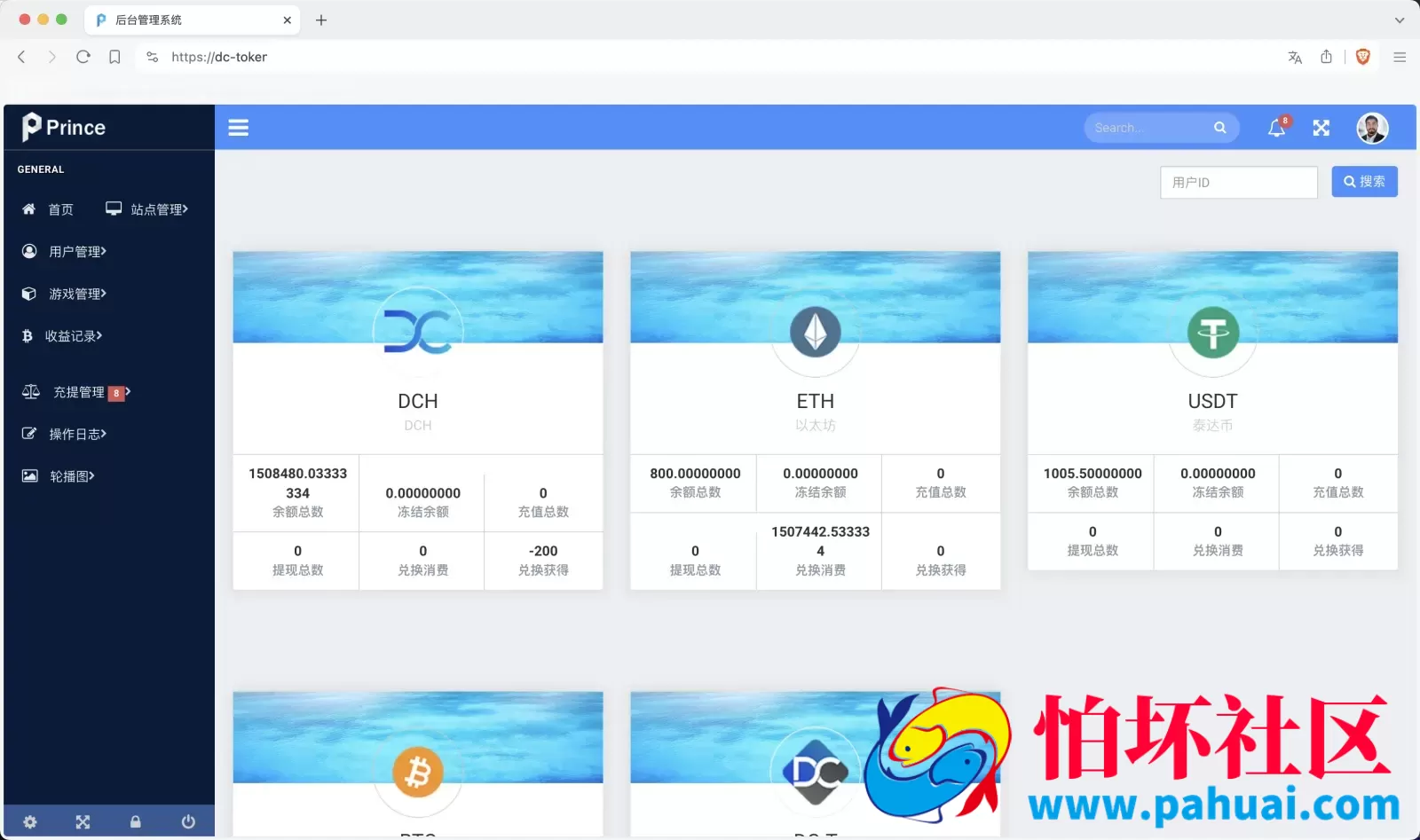Expand the 轮播图 menu
1420x840 pixels.
coord(59,476)
